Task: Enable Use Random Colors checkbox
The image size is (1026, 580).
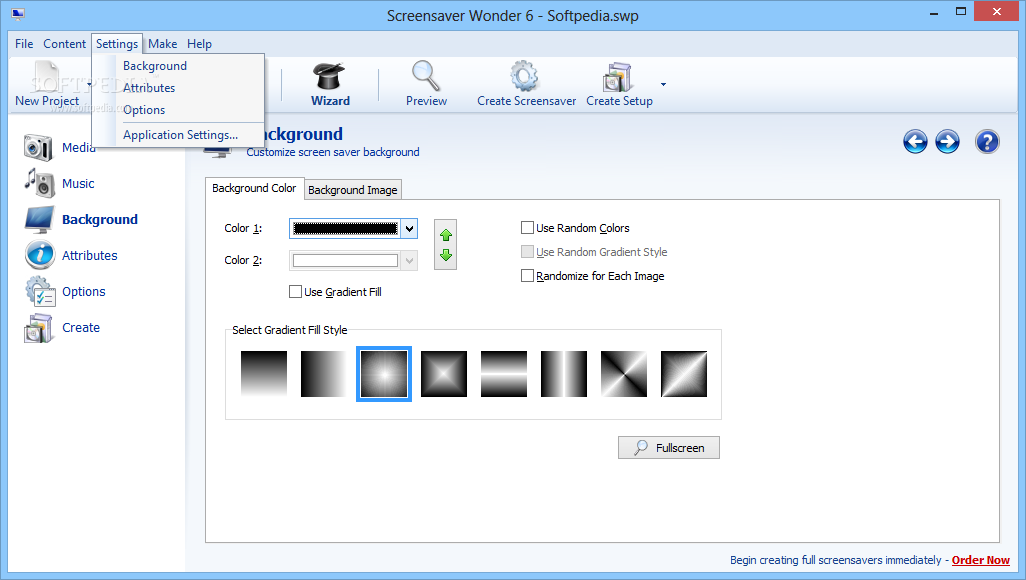Action: tap(527, 227)
